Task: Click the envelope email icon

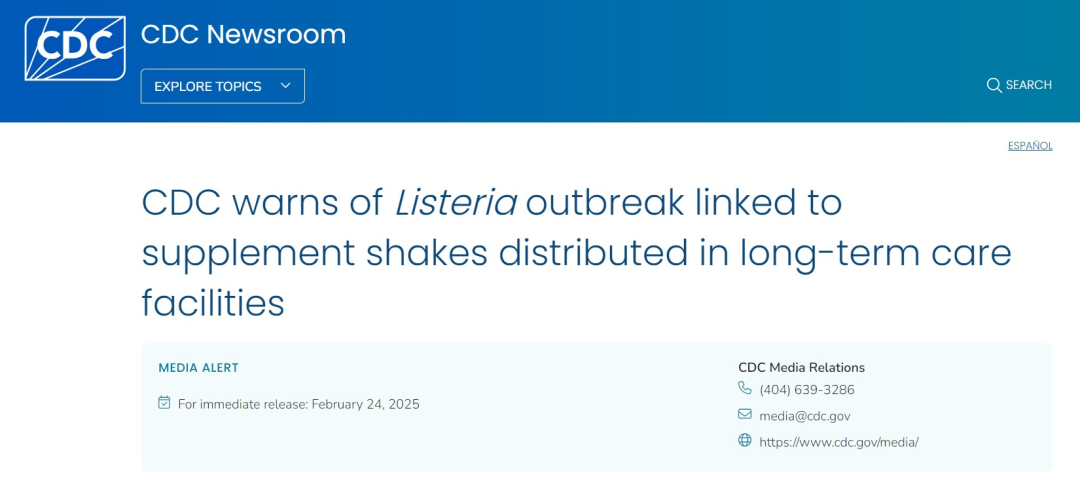Action: 745,414
